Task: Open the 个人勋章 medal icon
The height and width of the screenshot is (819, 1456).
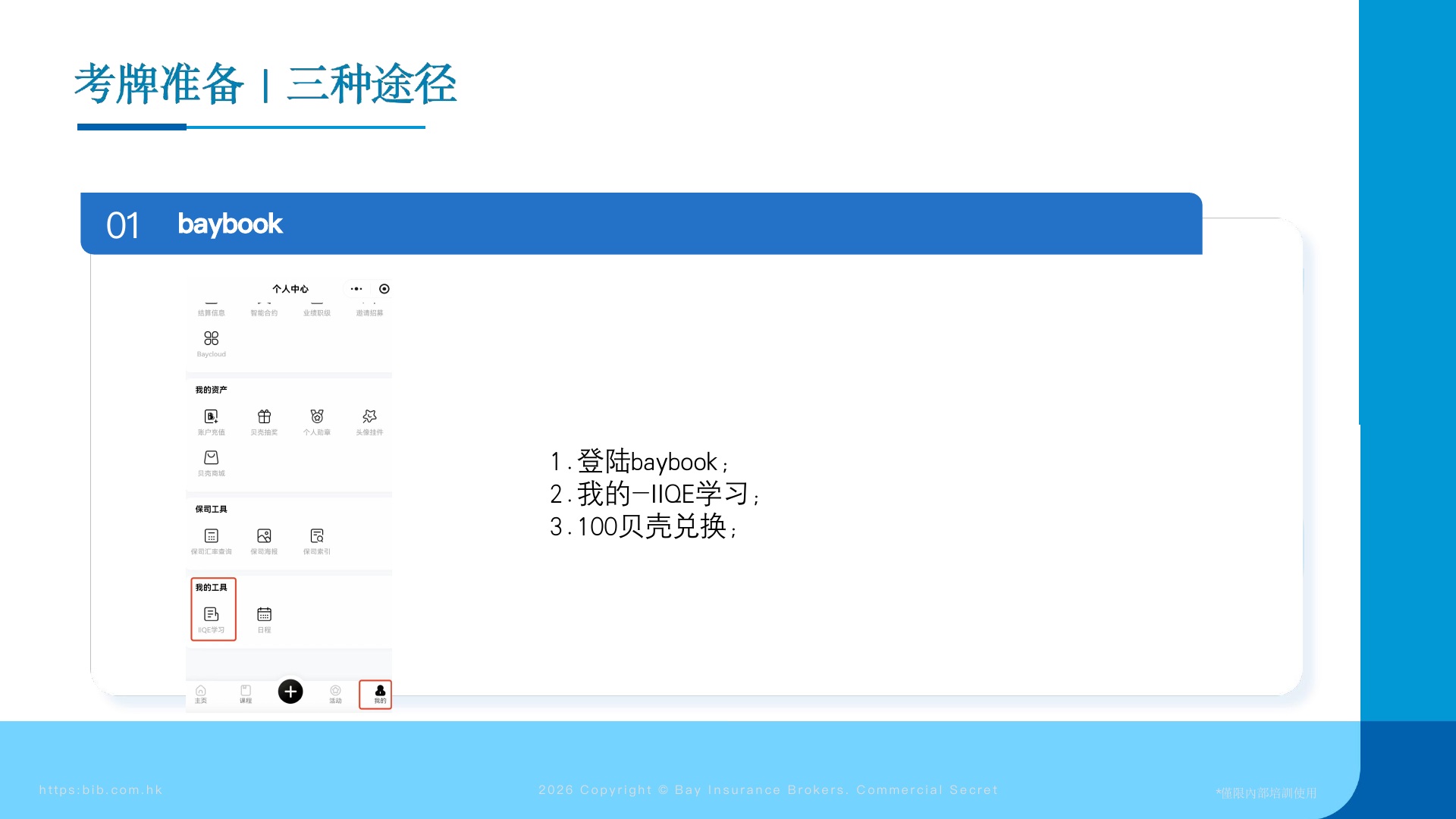Action: click(x=317, y=416)
